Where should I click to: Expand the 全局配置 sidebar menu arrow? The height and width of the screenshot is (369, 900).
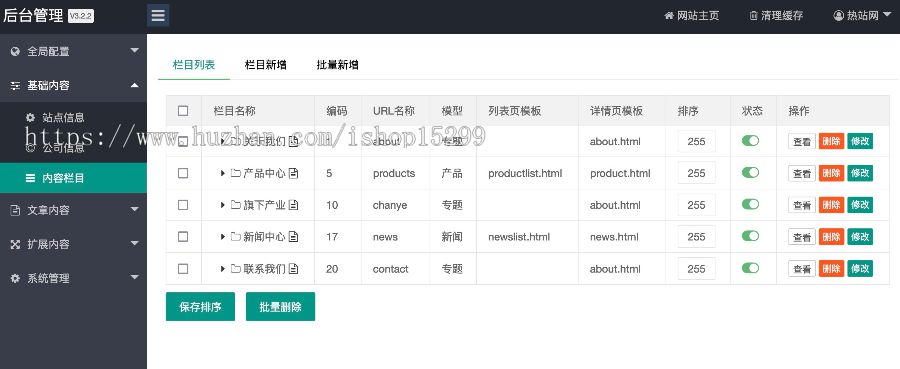pos(134,51)
